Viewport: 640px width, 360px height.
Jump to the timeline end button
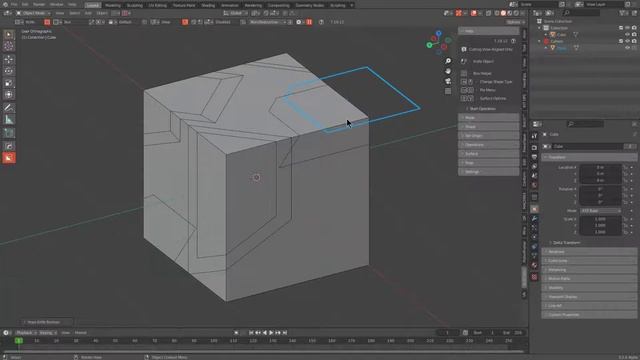[x=285, y=333]
